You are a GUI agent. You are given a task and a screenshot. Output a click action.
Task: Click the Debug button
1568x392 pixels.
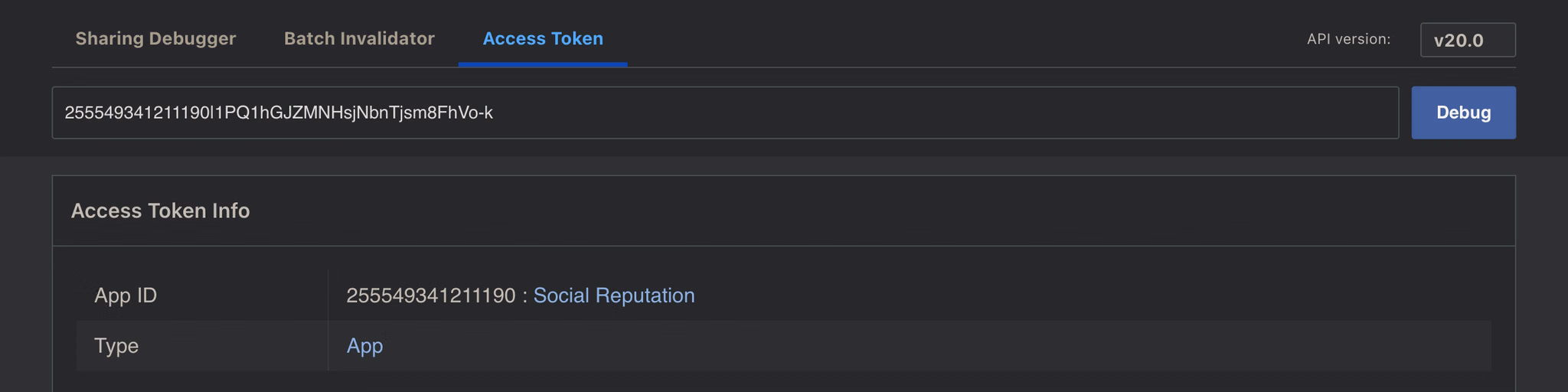1463,113
